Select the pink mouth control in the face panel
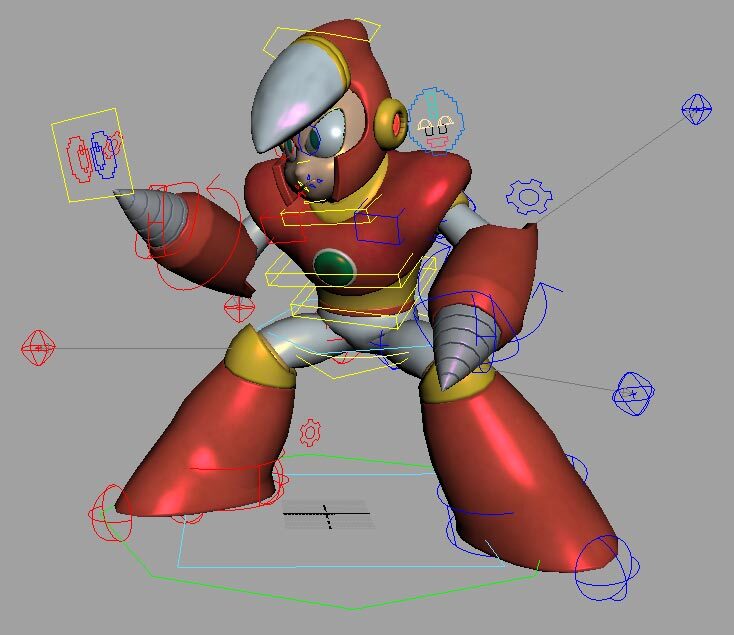Image resolution: width=734 pixels, height=635 pixels. 438,142
